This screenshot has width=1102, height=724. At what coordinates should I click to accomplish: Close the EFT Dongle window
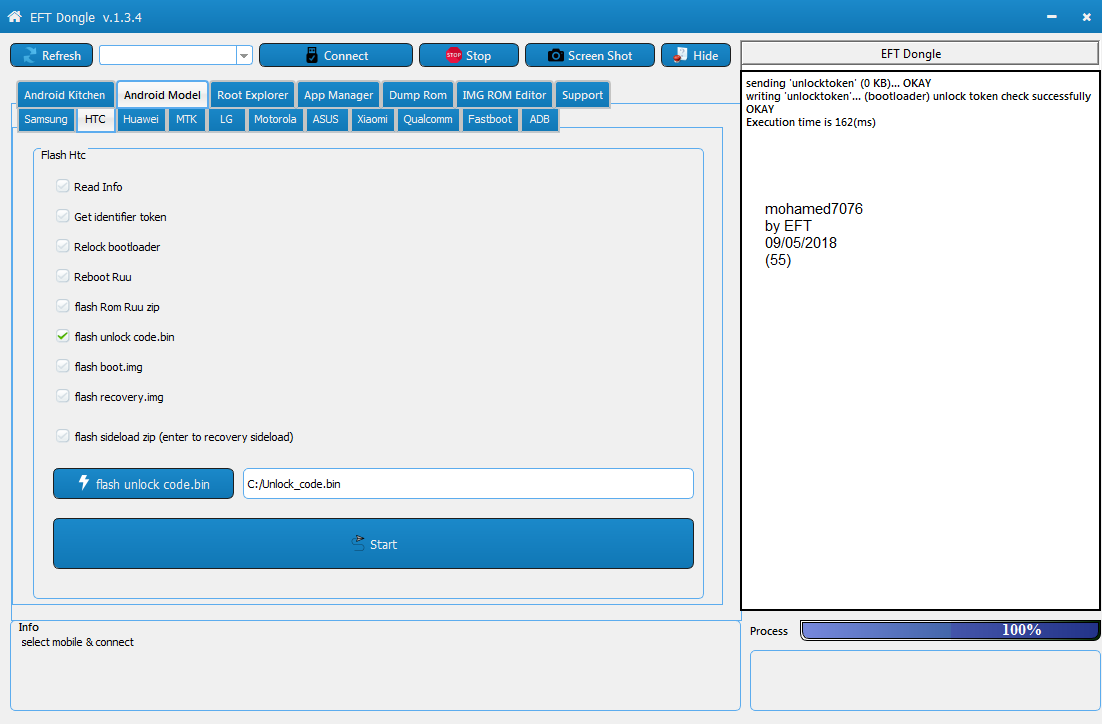tap(1086, 16)
